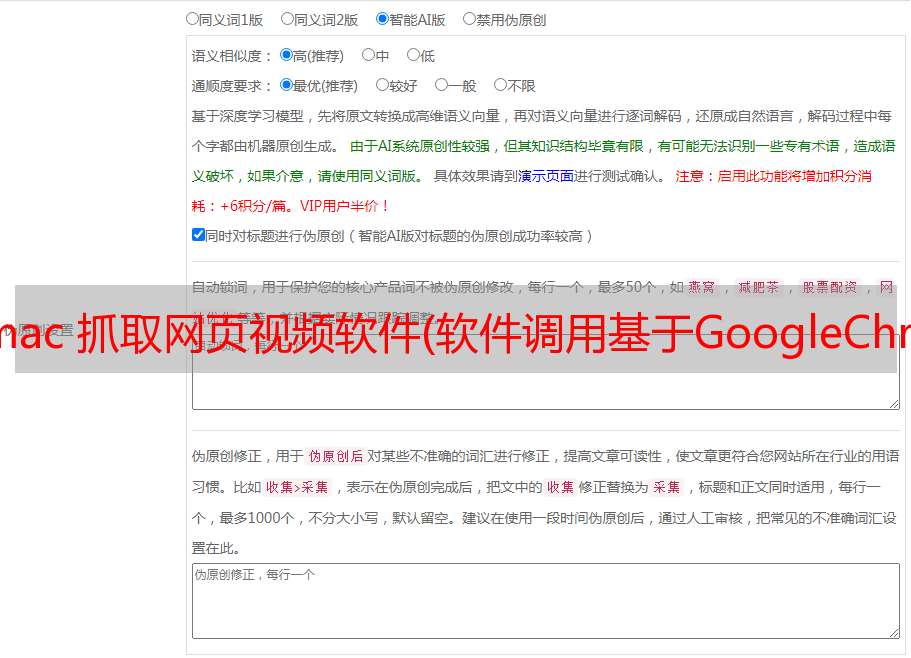
Task: Select the 禁用伪原创 radio button
Action: [469, 19]
